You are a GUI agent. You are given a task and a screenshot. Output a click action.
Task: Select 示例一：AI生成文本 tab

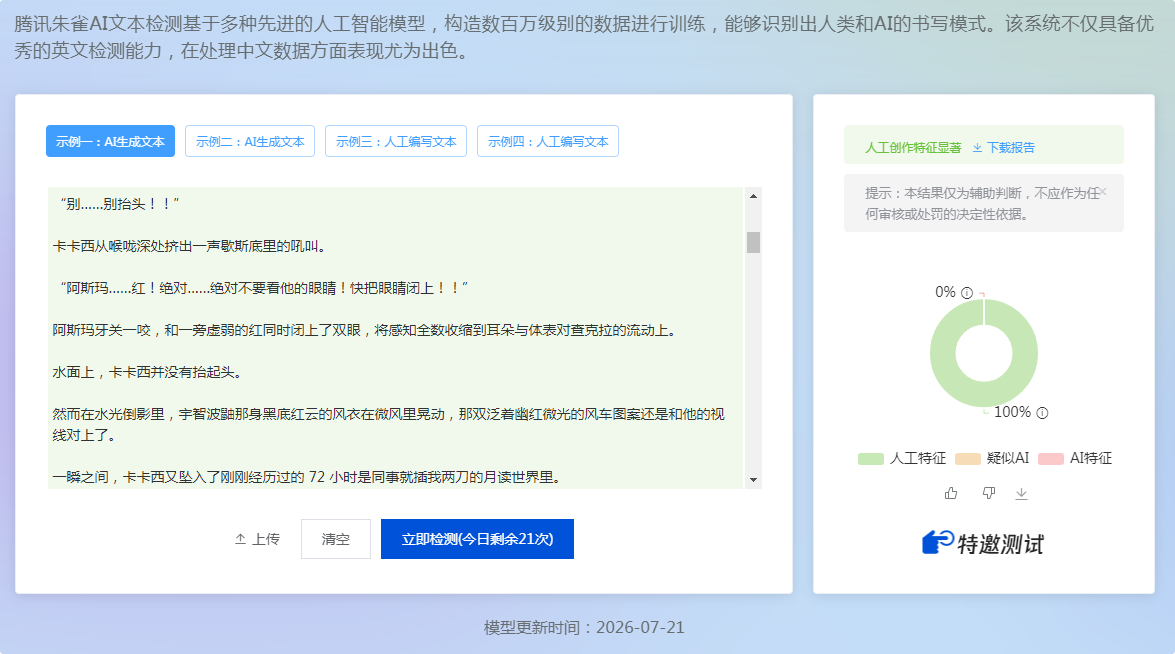110,141
